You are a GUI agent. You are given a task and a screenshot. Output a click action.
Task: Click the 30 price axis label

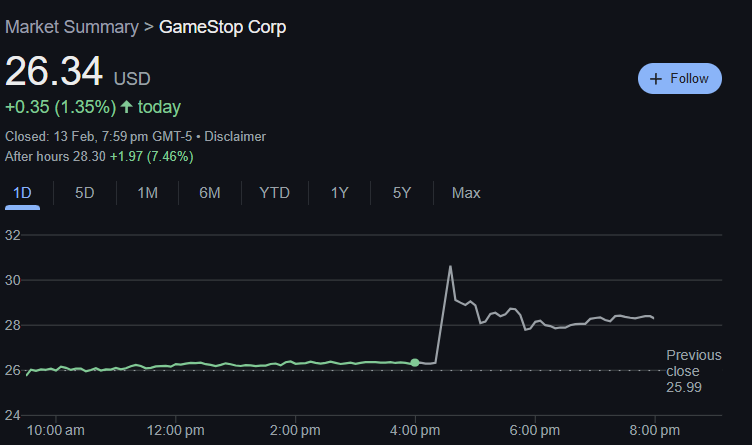pyautogui.click(x=13, y=280)
